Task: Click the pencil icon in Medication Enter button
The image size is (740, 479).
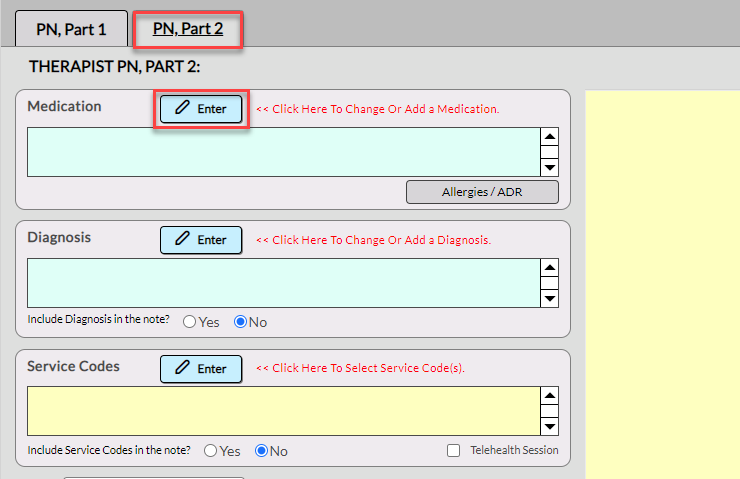Action: (x=182, y=109)
